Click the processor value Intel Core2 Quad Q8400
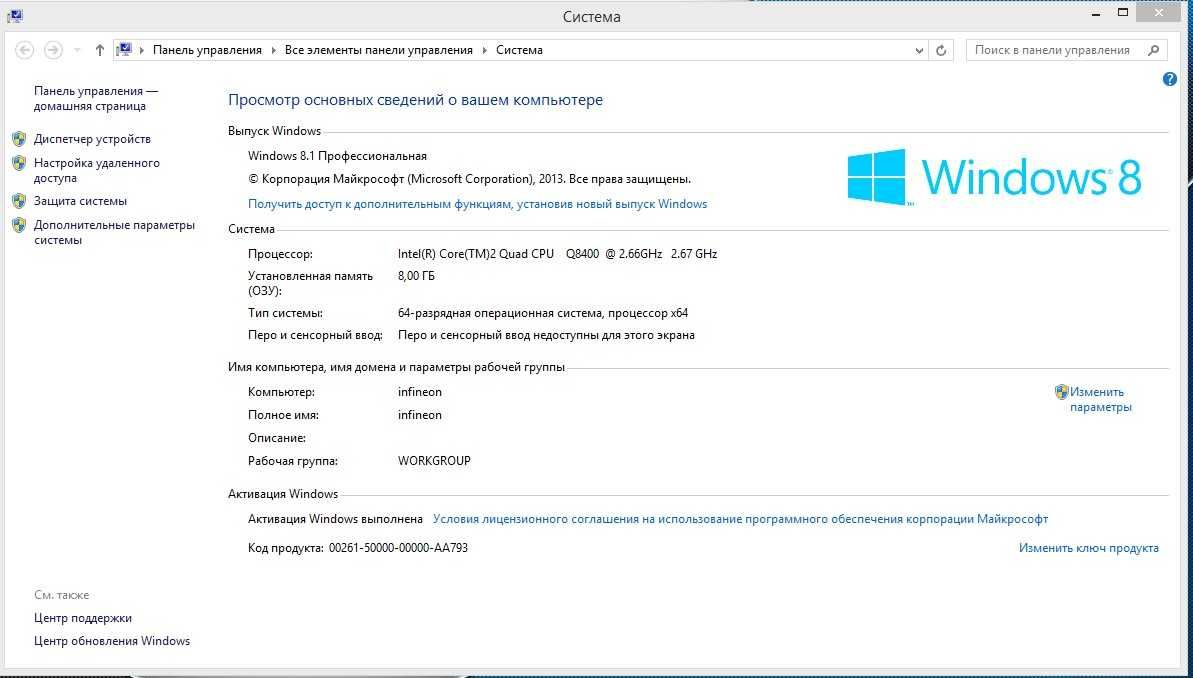 point(557,254)
